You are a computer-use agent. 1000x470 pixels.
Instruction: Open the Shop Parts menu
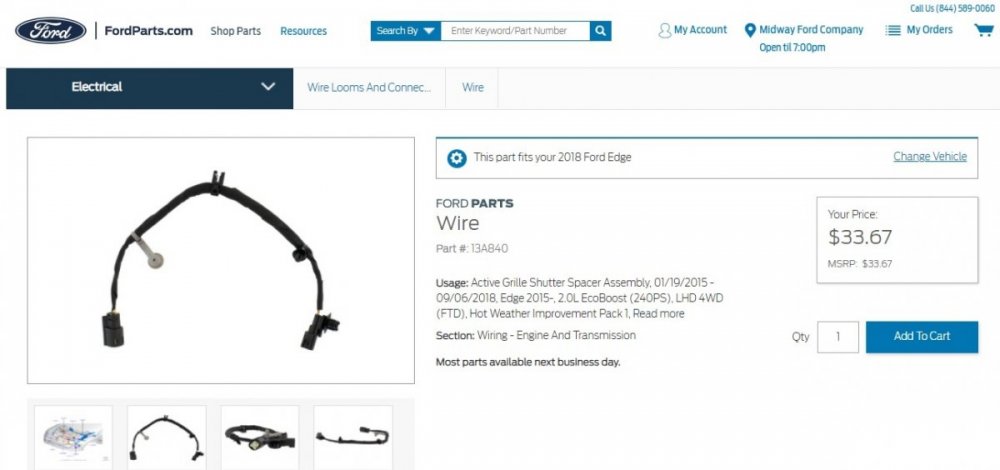click(x=235, y=31)
